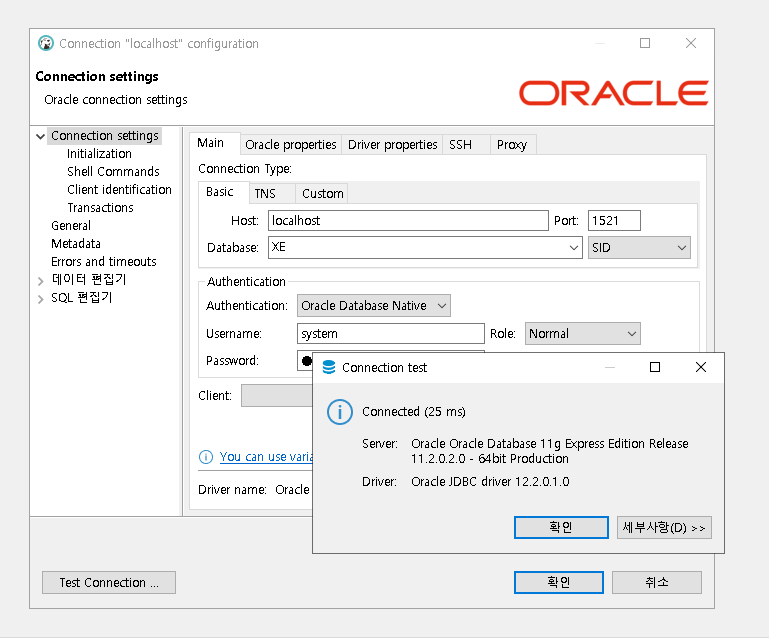Open the Driver properties tab

tap(392, 145)
